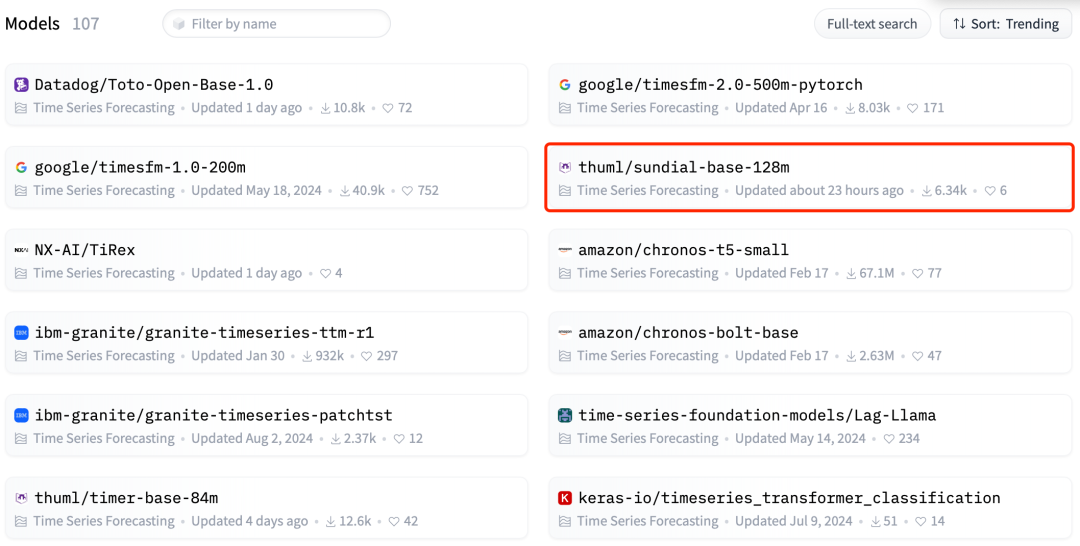The width and height of the screenshot is (1080, 546).
Task: Click the Keras logo icon
Action: (565, 498)
